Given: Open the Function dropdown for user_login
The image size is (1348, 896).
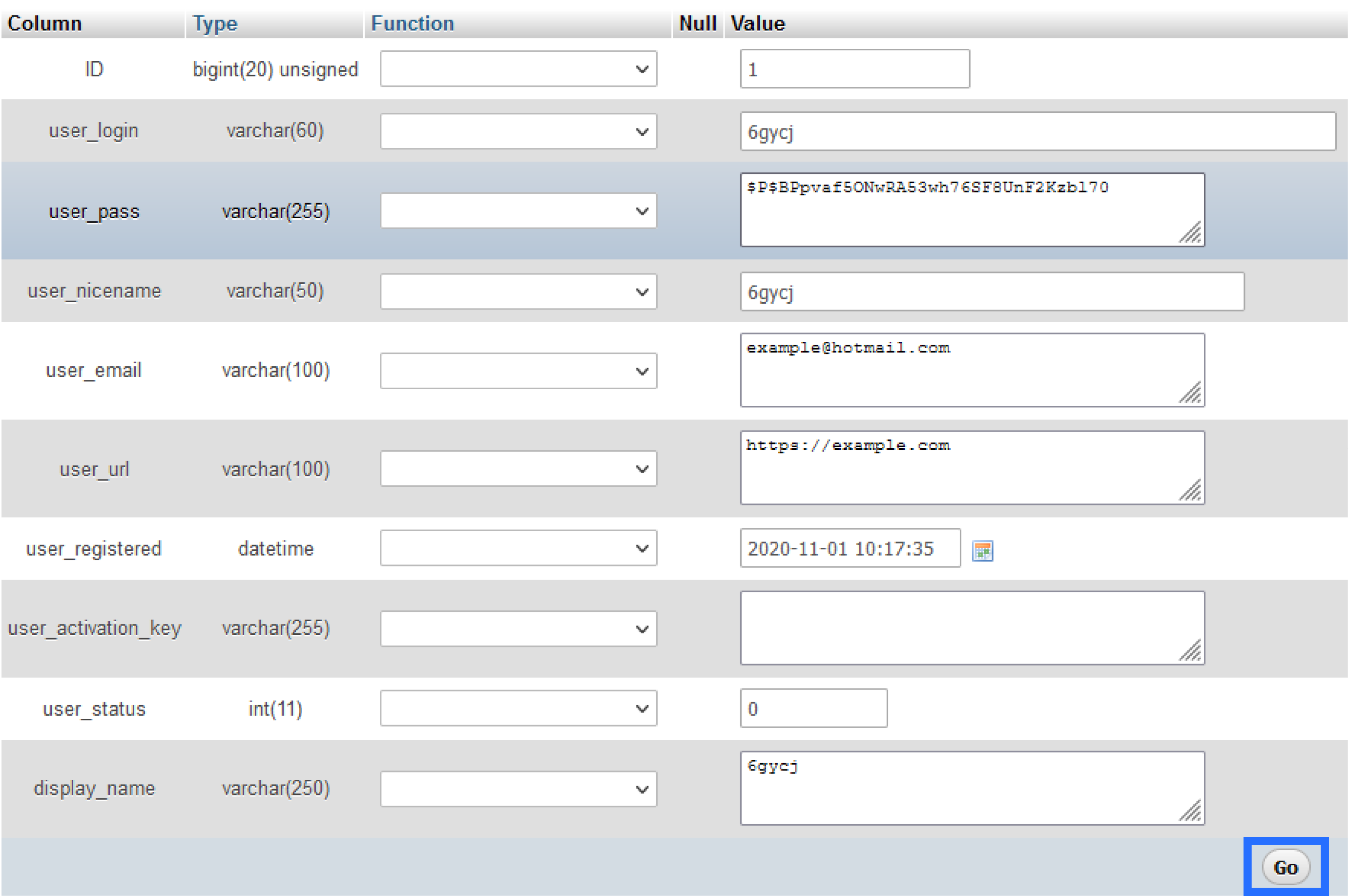Looking at the screenshot, I should click(x=517, y=131).
